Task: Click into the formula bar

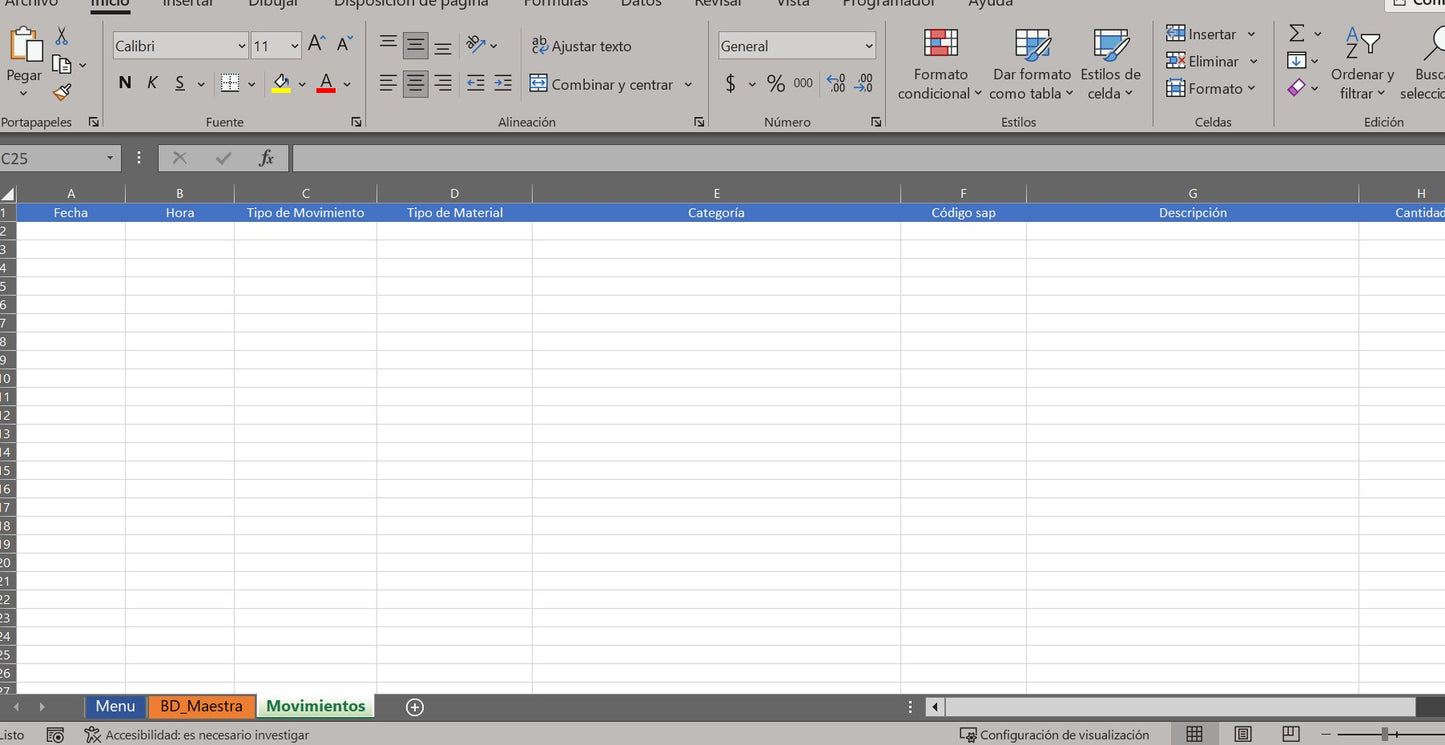Action: pos(868,158)
